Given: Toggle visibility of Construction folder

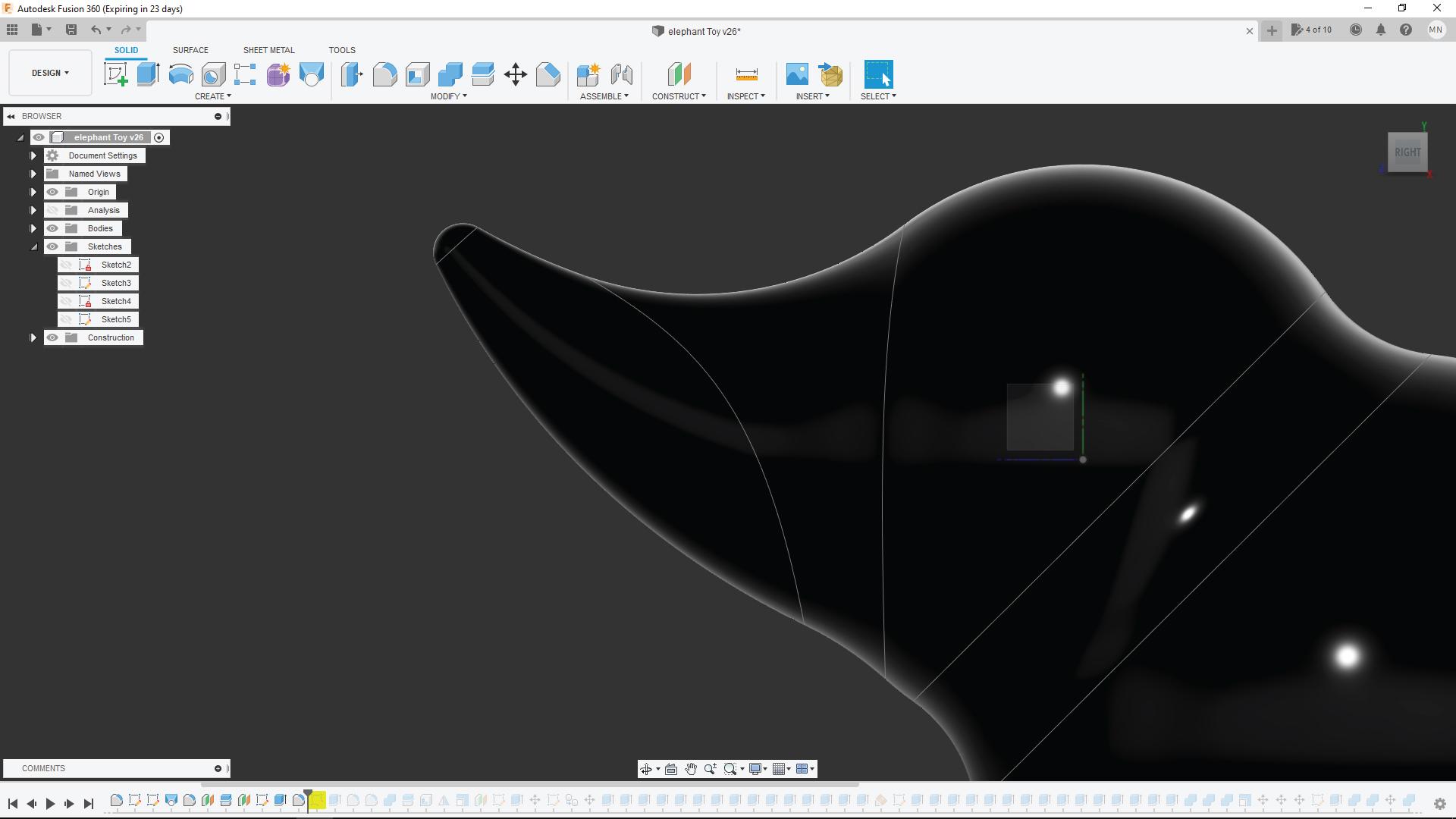Looking at the screenshot, I should [52, 337].
